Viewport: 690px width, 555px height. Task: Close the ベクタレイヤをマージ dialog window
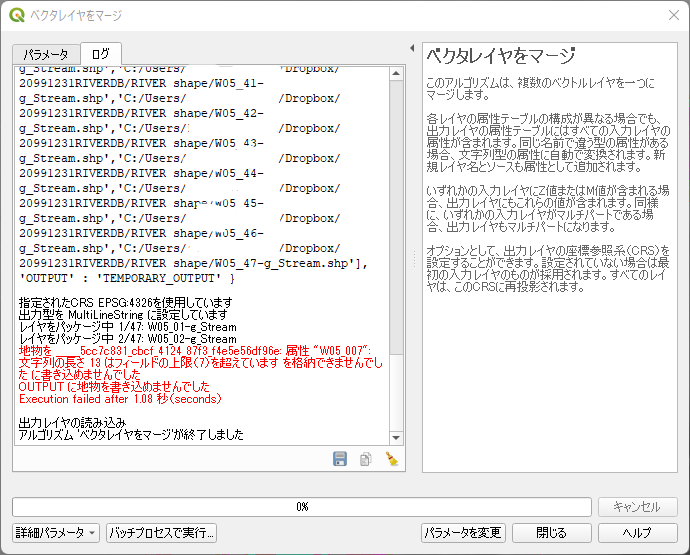click(x=672, y=15)
